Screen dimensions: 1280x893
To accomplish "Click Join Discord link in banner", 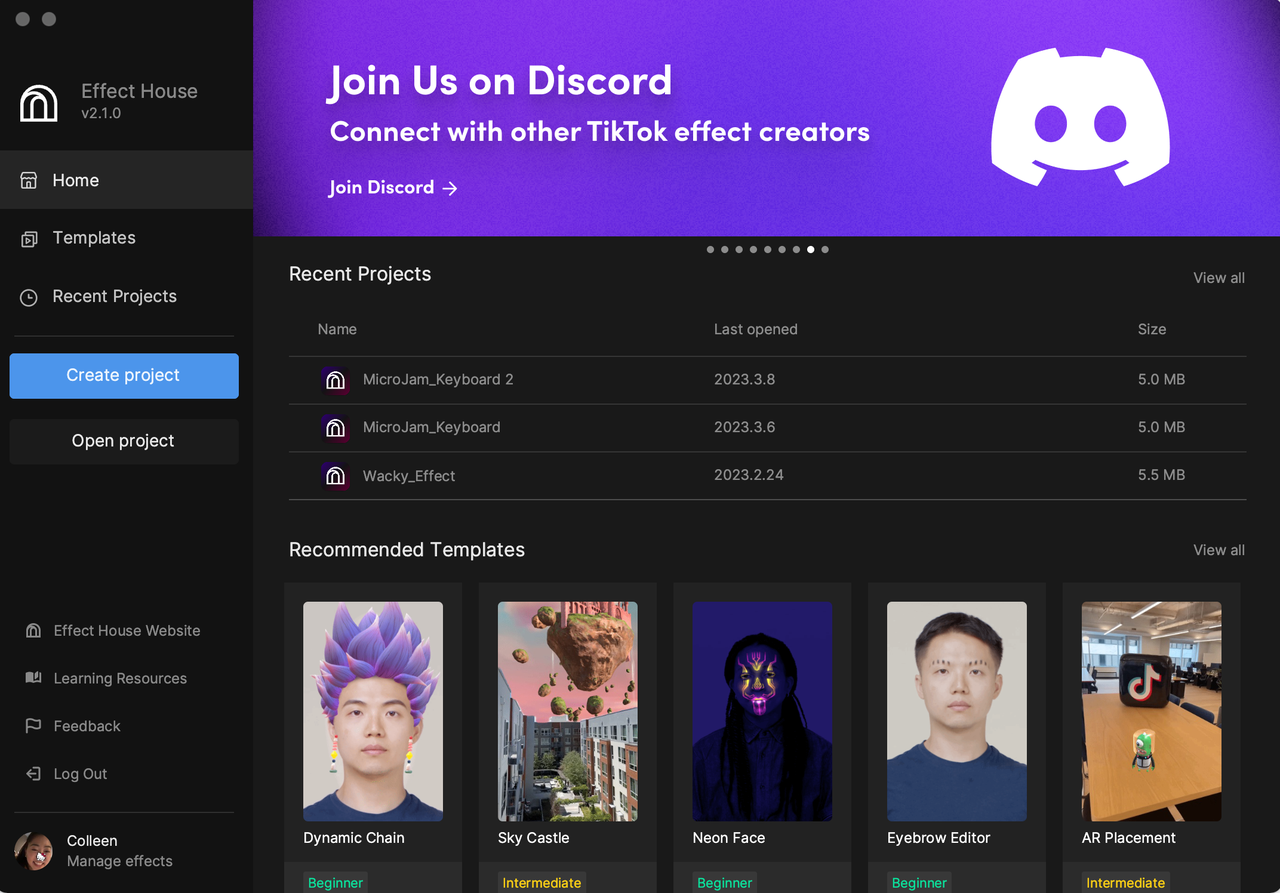I will pos(394,188).
